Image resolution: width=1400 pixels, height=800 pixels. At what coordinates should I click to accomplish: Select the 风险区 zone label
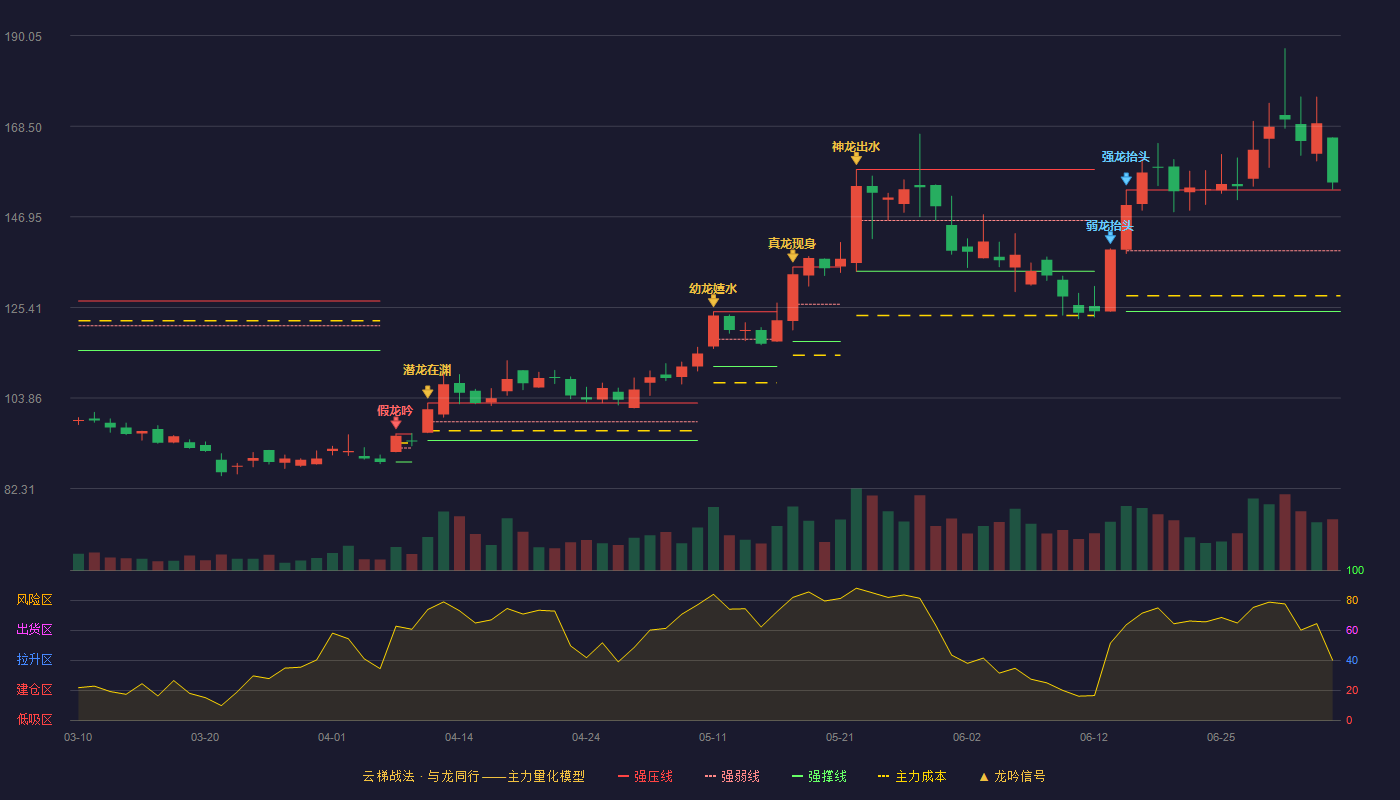[x=34, y=600]
